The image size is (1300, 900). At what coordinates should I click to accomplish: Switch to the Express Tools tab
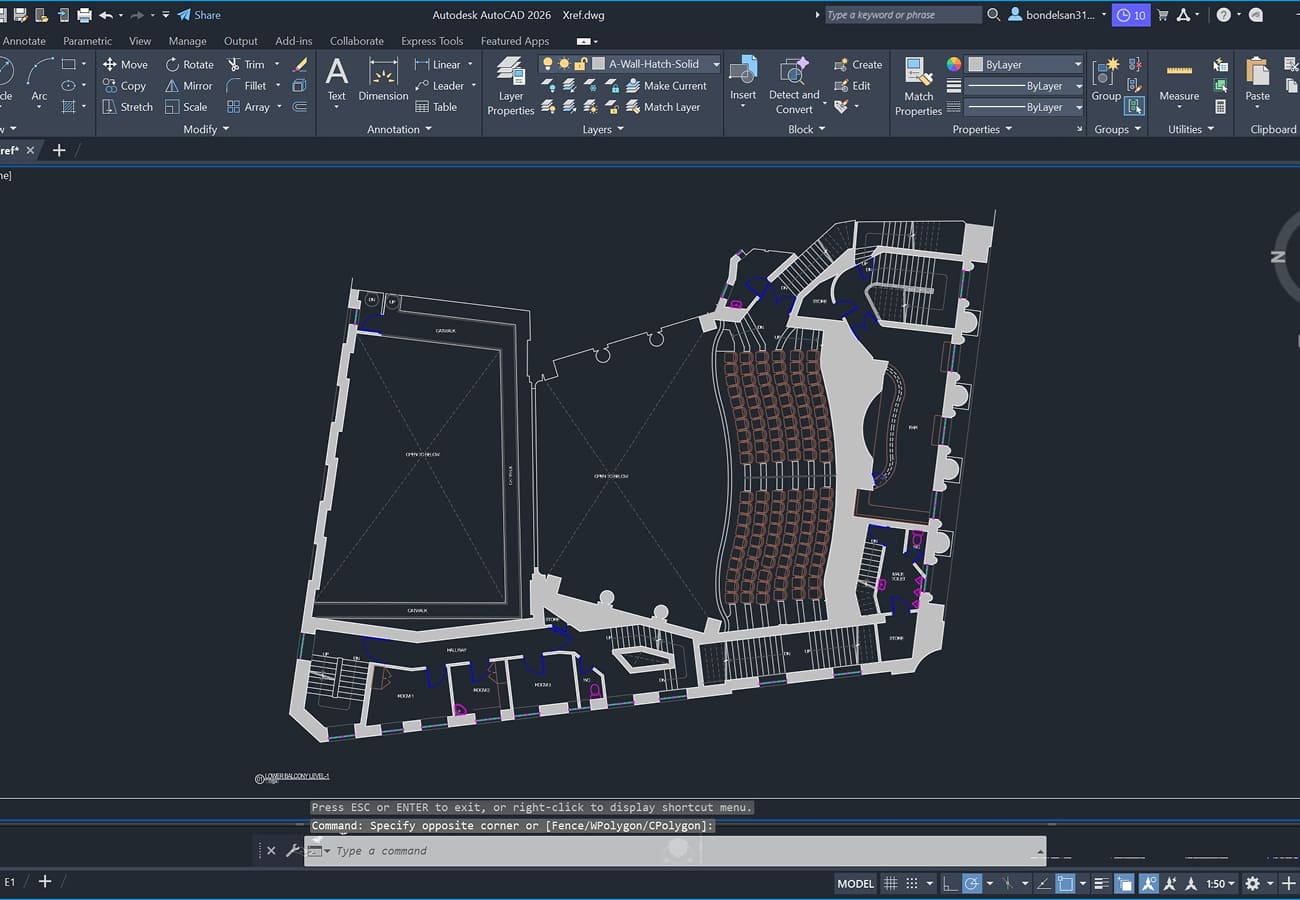432,41
